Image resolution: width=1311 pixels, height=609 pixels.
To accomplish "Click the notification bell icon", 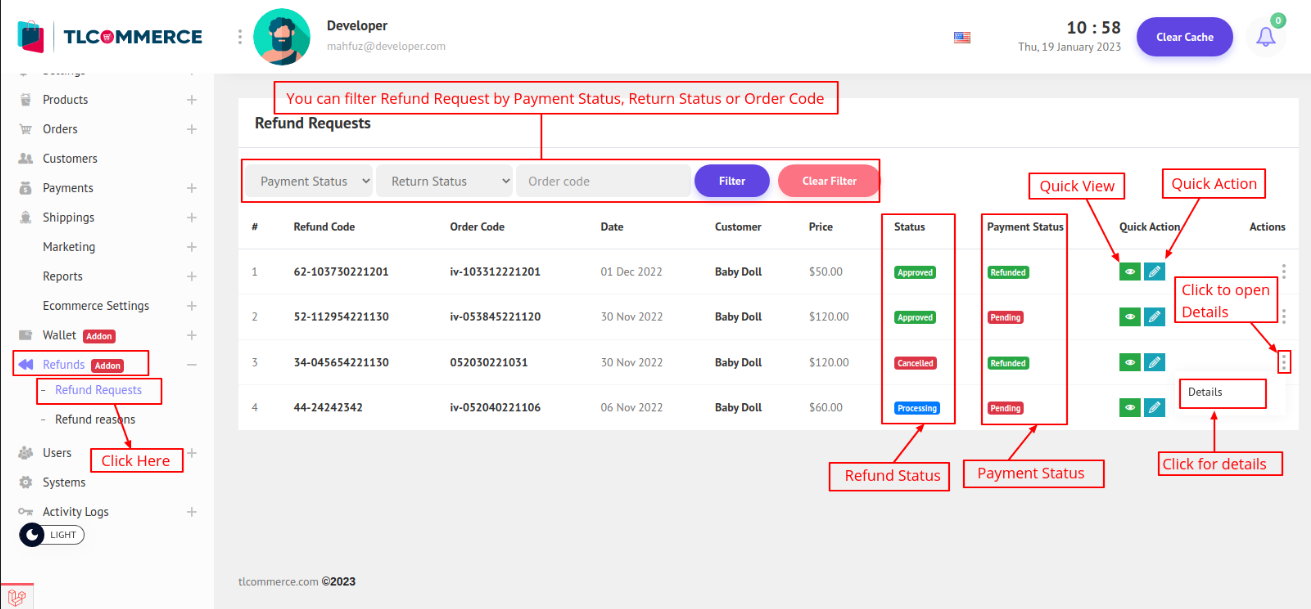I will (1266, 37).
